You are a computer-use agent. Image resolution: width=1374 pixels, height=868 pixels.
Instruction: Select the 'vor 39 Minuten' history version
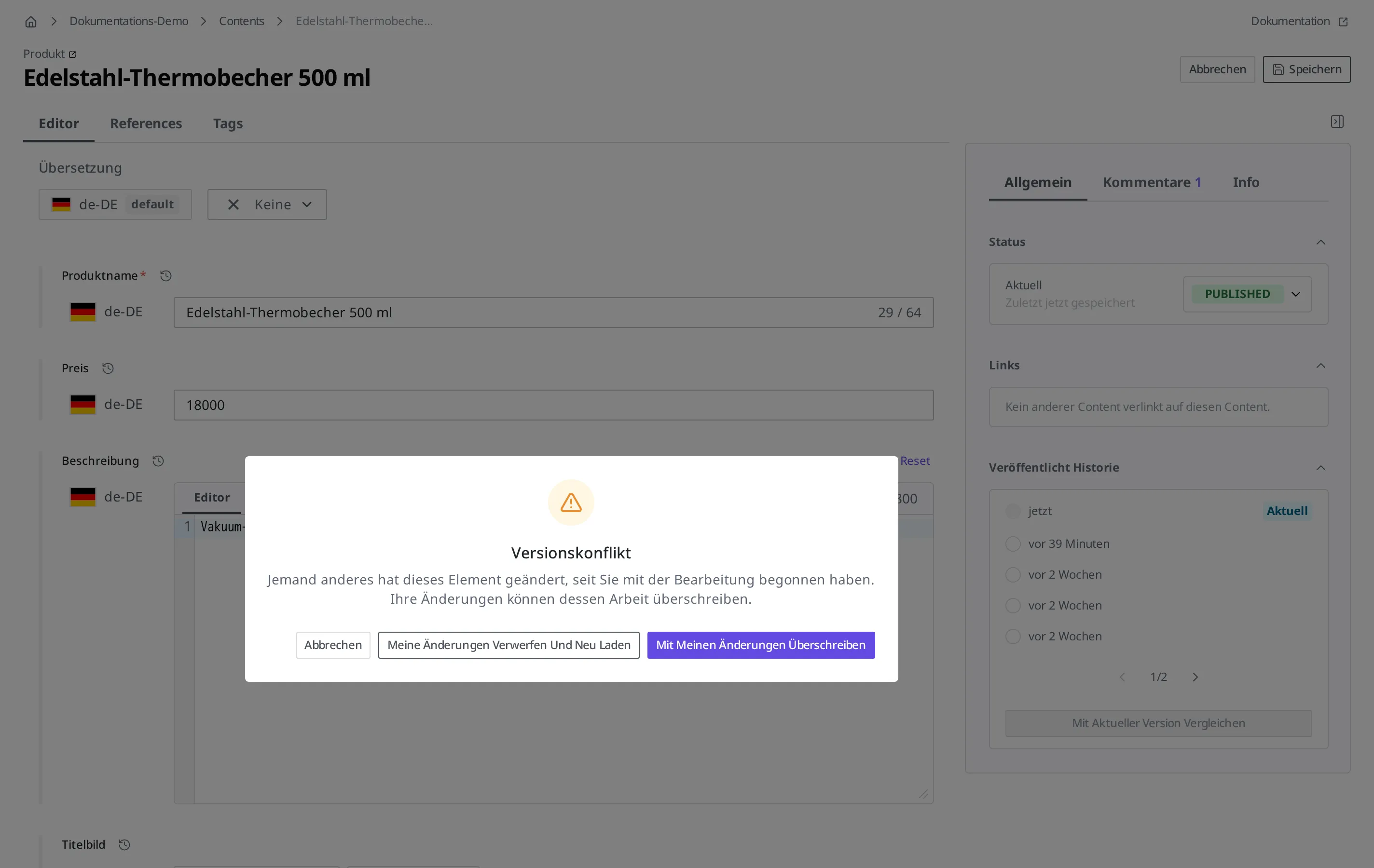tap(1013, 544)
